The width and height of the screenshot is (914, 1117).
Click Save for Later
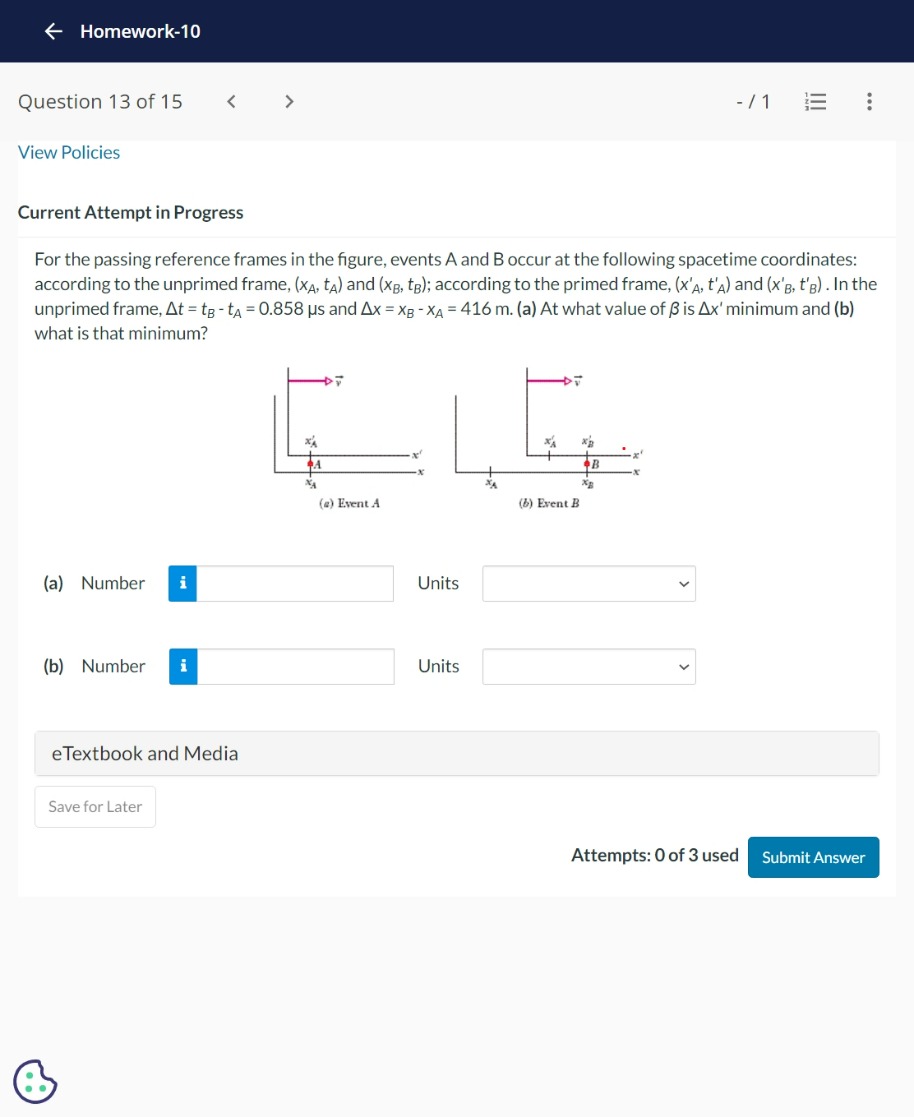[x=94, y=806]
